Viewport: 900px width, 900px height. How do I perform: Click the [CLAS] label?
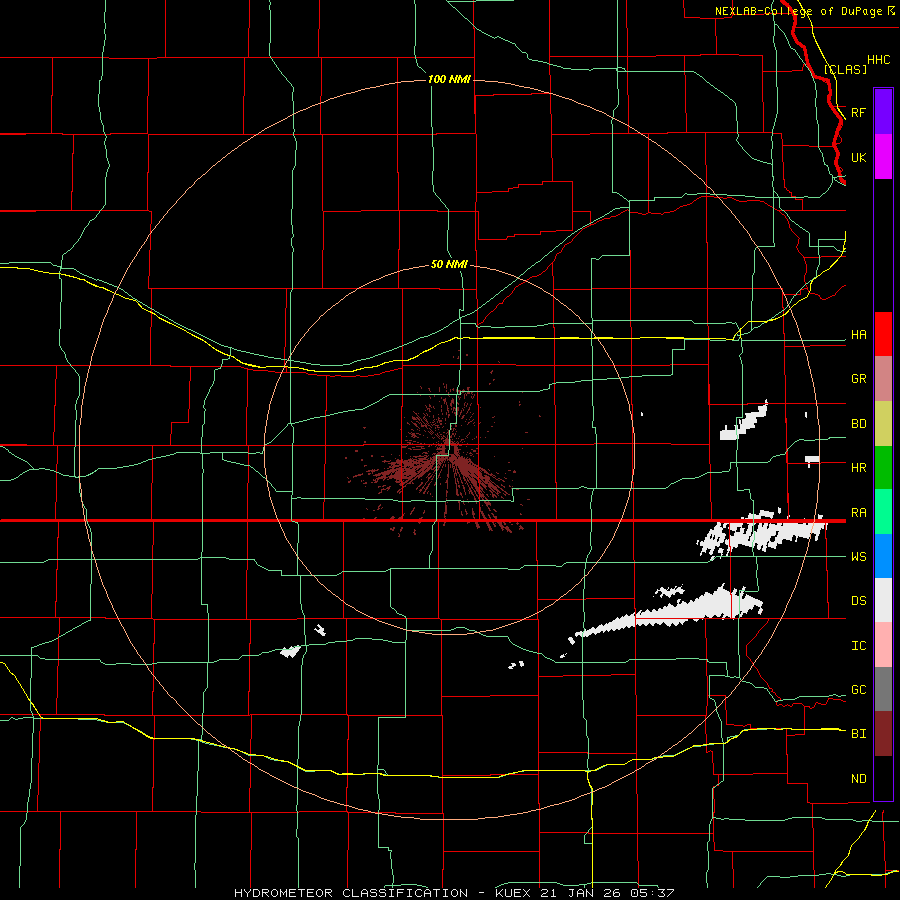845,69
